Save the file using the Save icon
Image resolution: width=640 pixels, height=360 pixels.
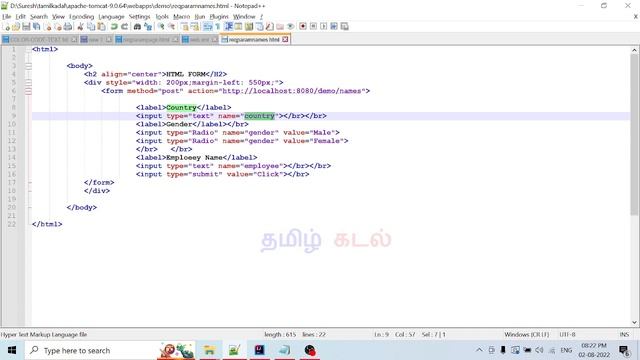(x=26, y=27)
